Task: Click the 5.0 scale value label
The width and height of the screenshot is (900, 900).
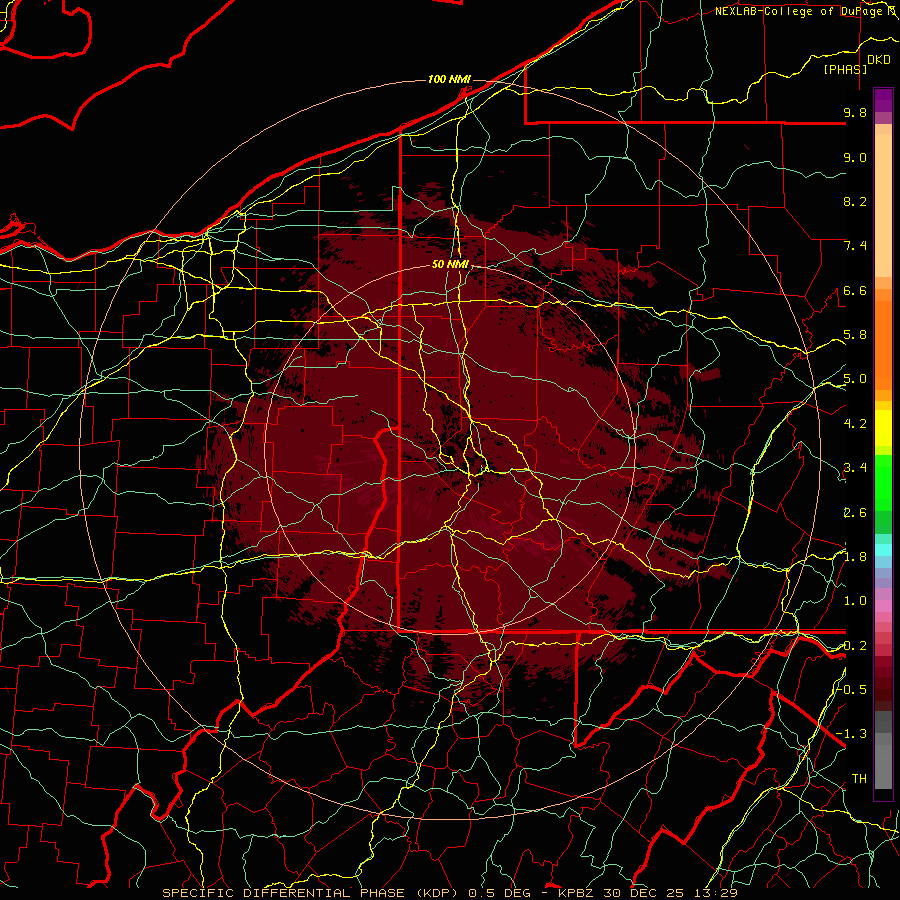Action: [855, 379]
